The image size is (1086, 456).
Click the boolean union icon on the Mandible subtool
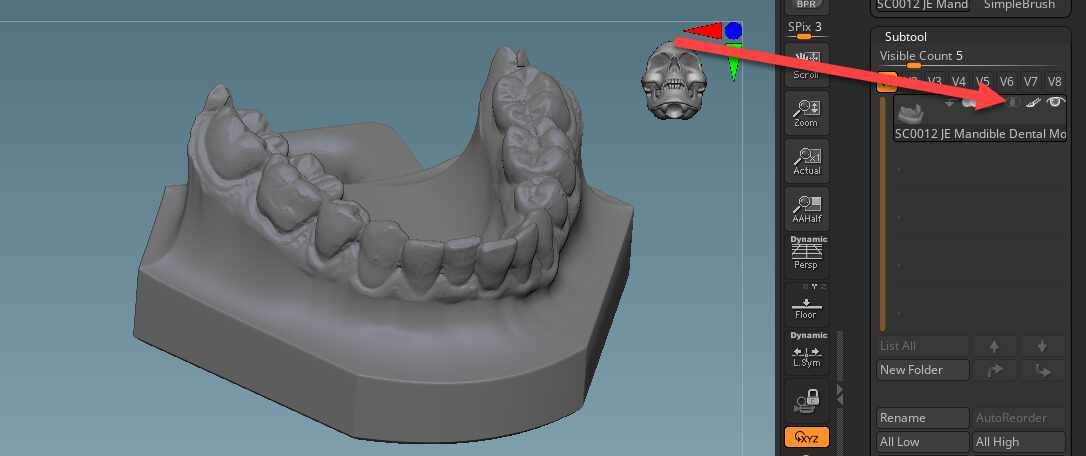(968, 102)
